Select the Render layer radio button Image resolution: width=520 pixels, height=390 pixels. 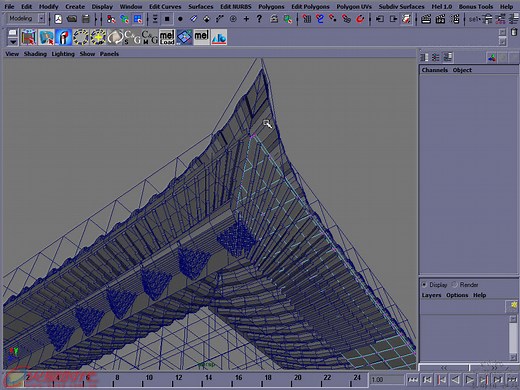[x=455, y=285]
